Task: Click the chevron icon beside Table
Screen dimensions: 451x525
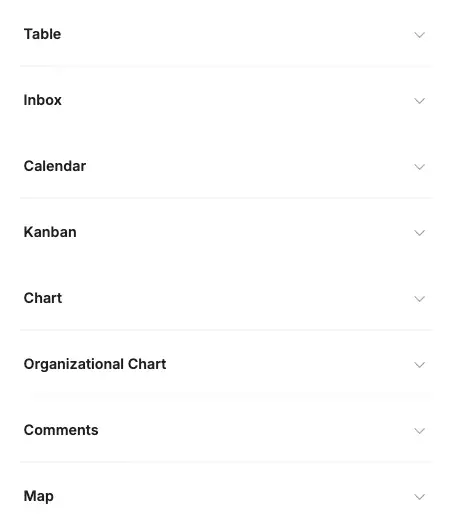Action: click(x=420, y=34)
